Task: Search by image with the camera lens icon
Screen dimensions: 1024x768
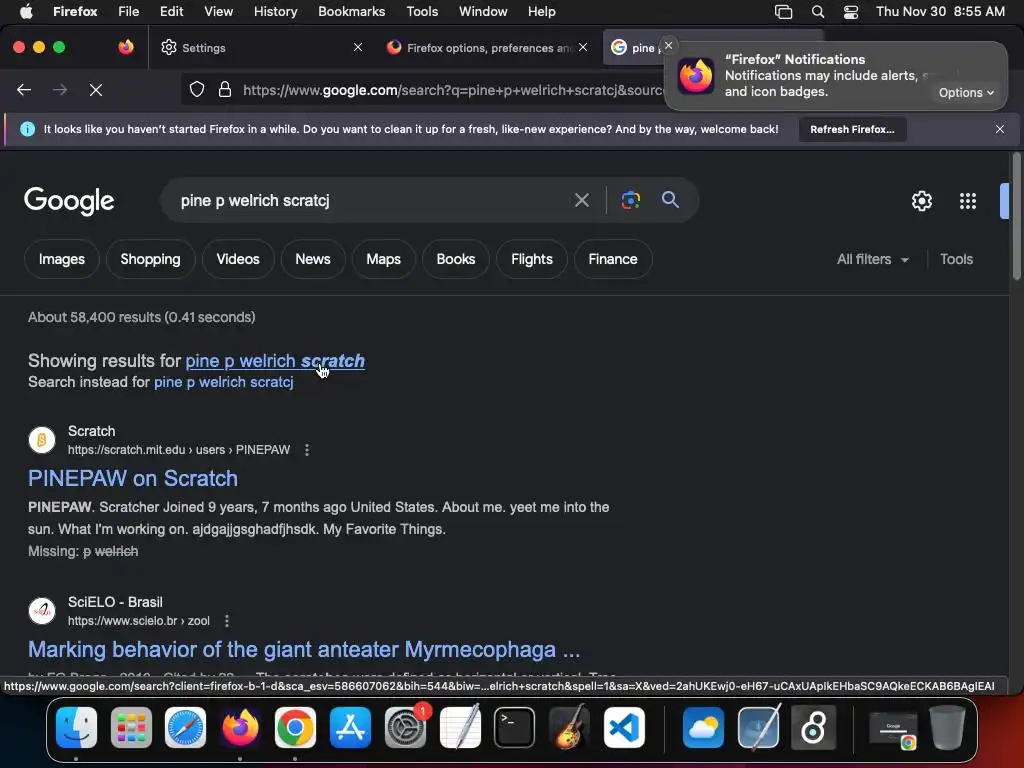Action: (x=630, y=200)
